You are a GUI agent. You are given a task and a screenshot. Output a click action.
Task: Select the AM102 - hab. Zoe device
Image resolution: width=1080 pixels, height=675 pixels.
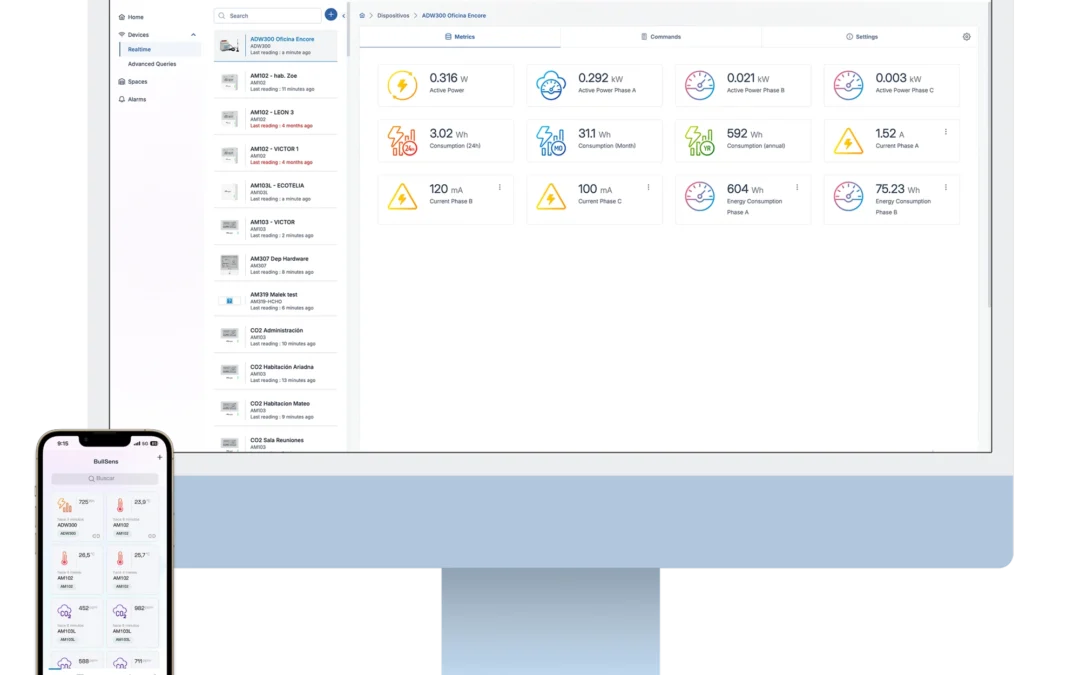point(275,80)
